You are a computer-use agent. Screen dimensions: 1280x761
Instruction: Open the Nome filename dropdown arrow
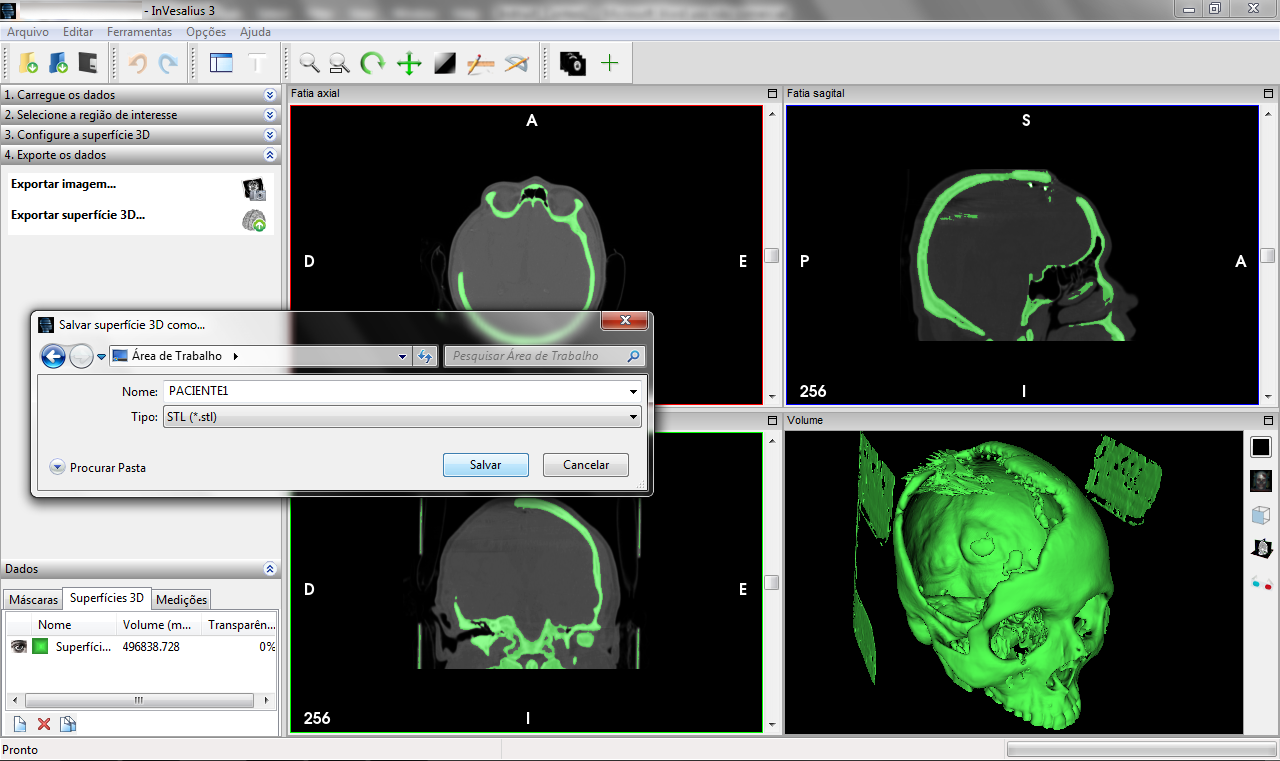(634, 391)
